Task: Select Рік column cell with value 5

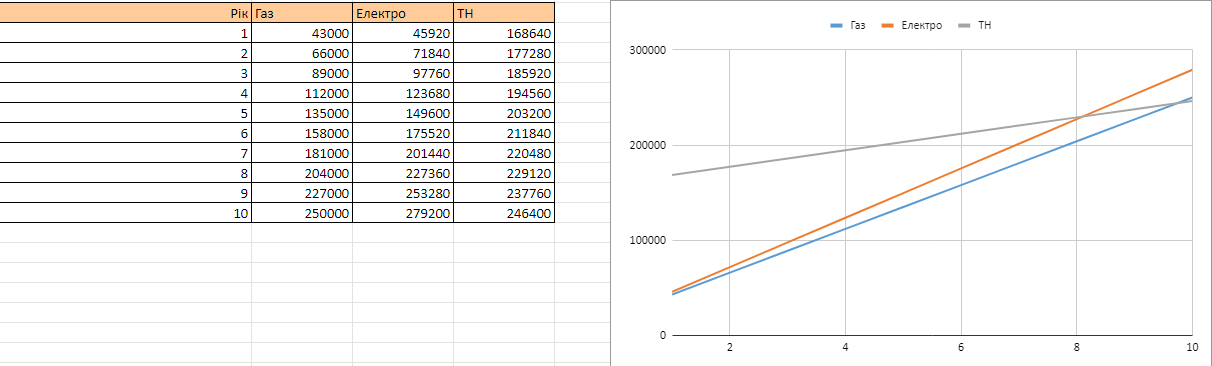Action: (125, 113)
